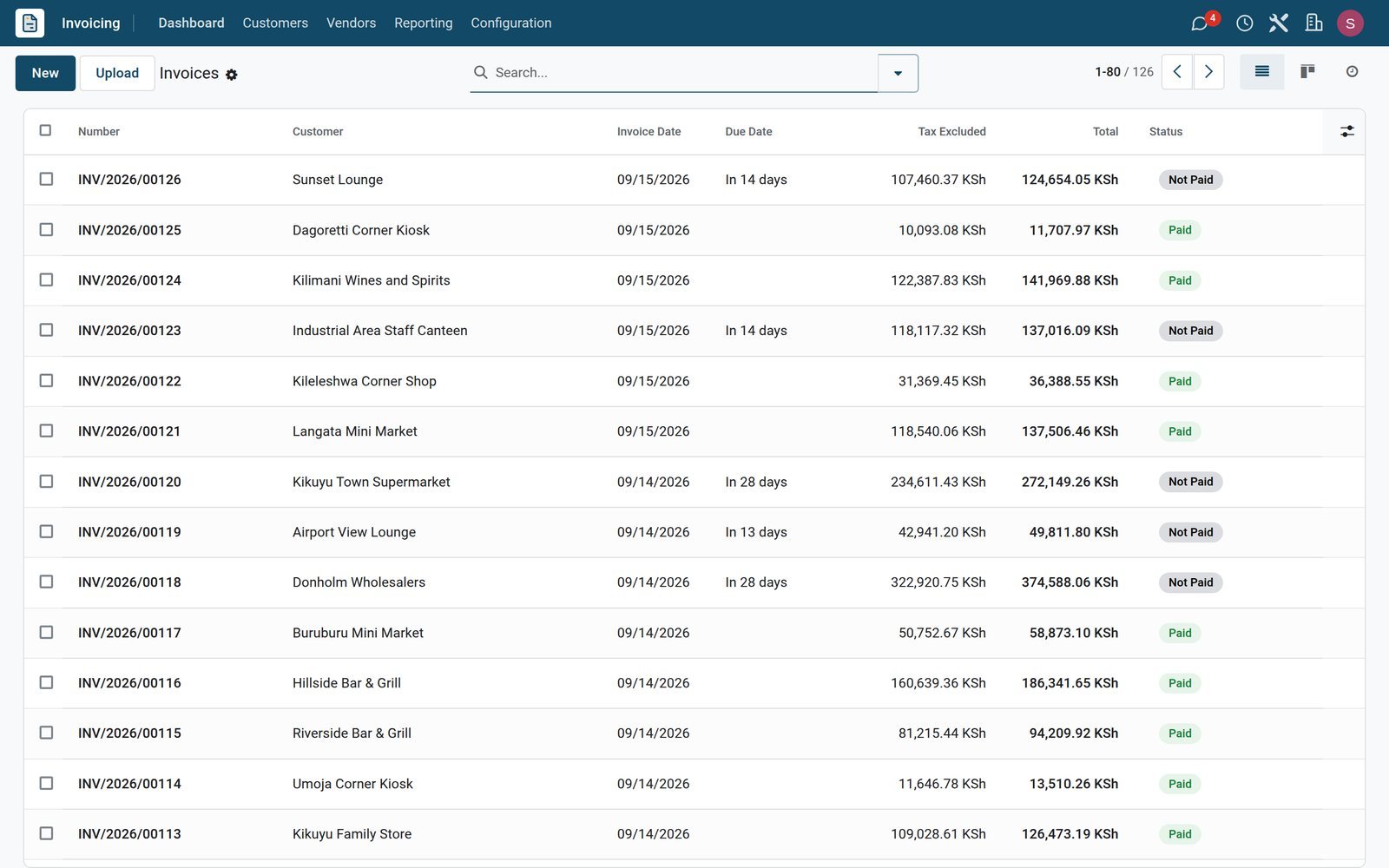The height and width of the screenshot is (868, 1389).
Task: Sort by the Total column header
Action: (x=1105, y=132)
